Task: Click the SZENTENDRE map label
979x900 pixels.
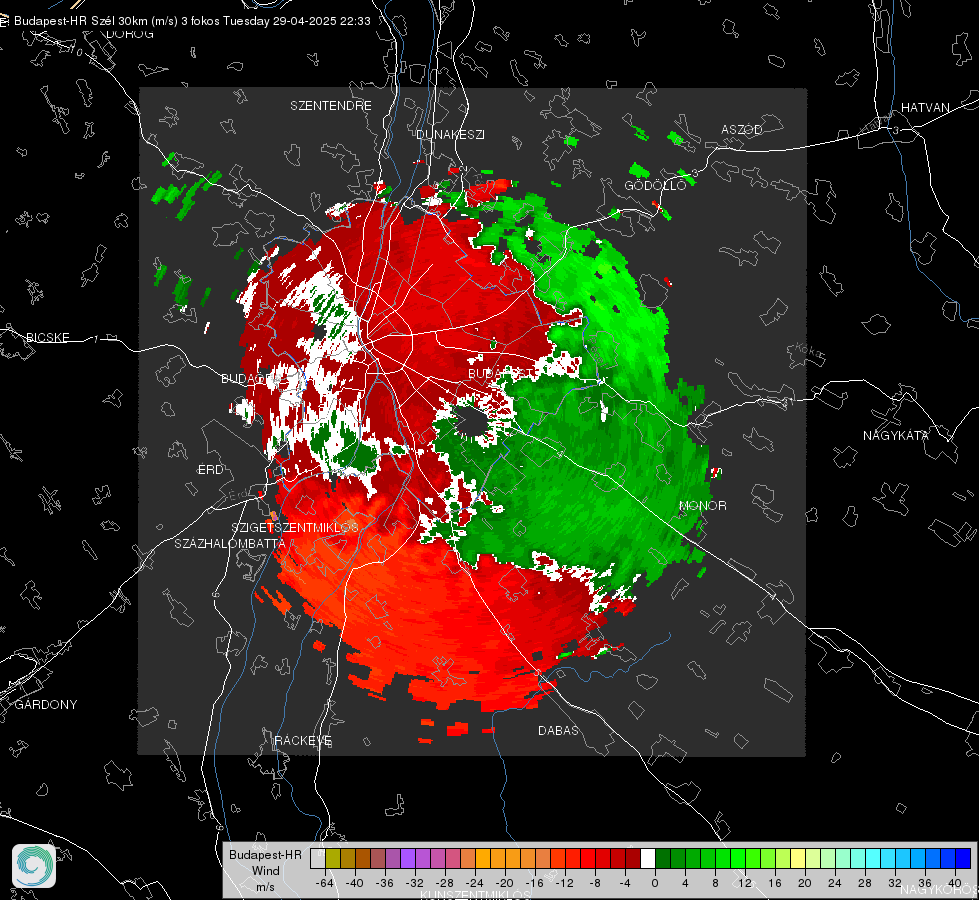Action: [331, 106]
